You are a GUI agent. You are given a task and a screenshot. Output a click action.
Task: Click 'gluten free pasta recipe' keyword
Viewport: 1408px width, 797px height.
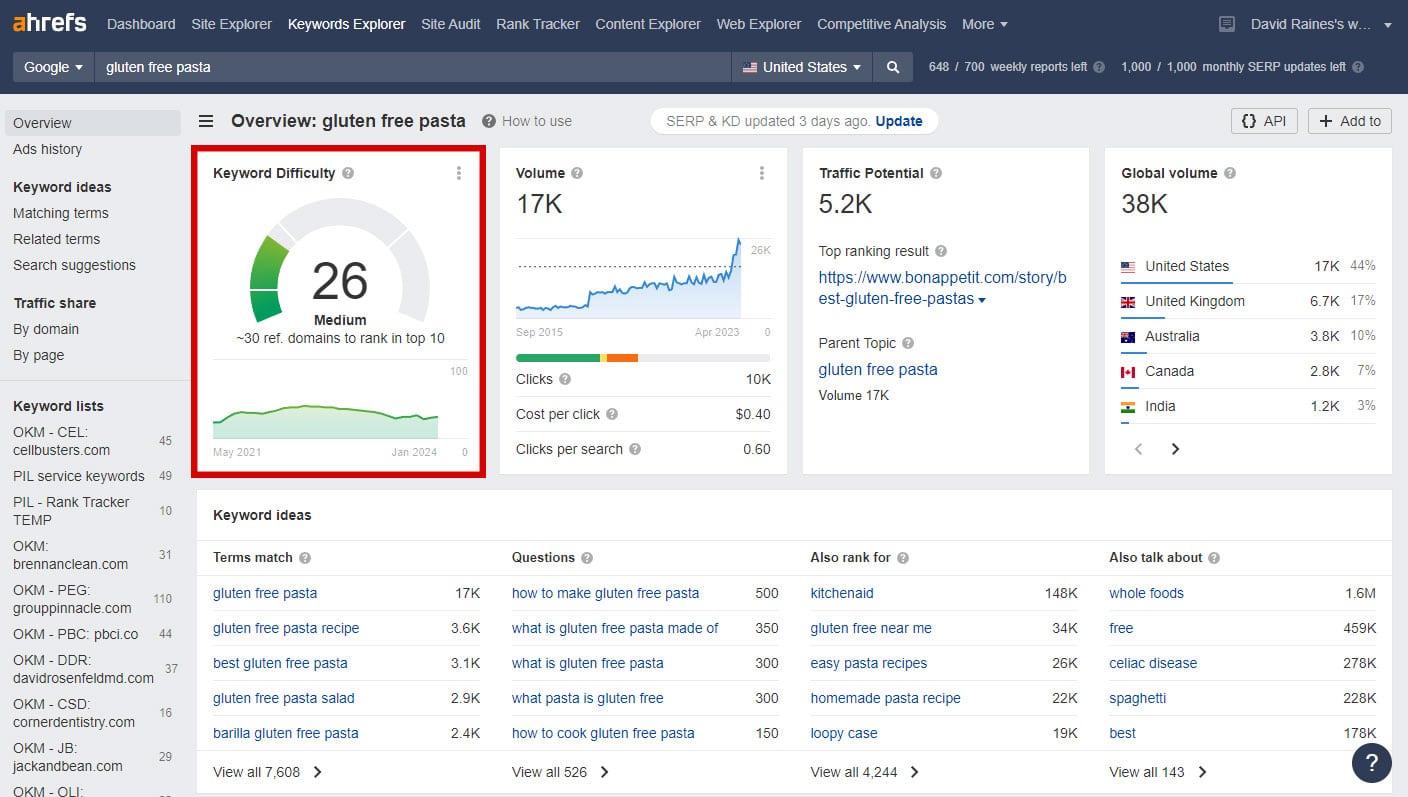click(286, 628)
